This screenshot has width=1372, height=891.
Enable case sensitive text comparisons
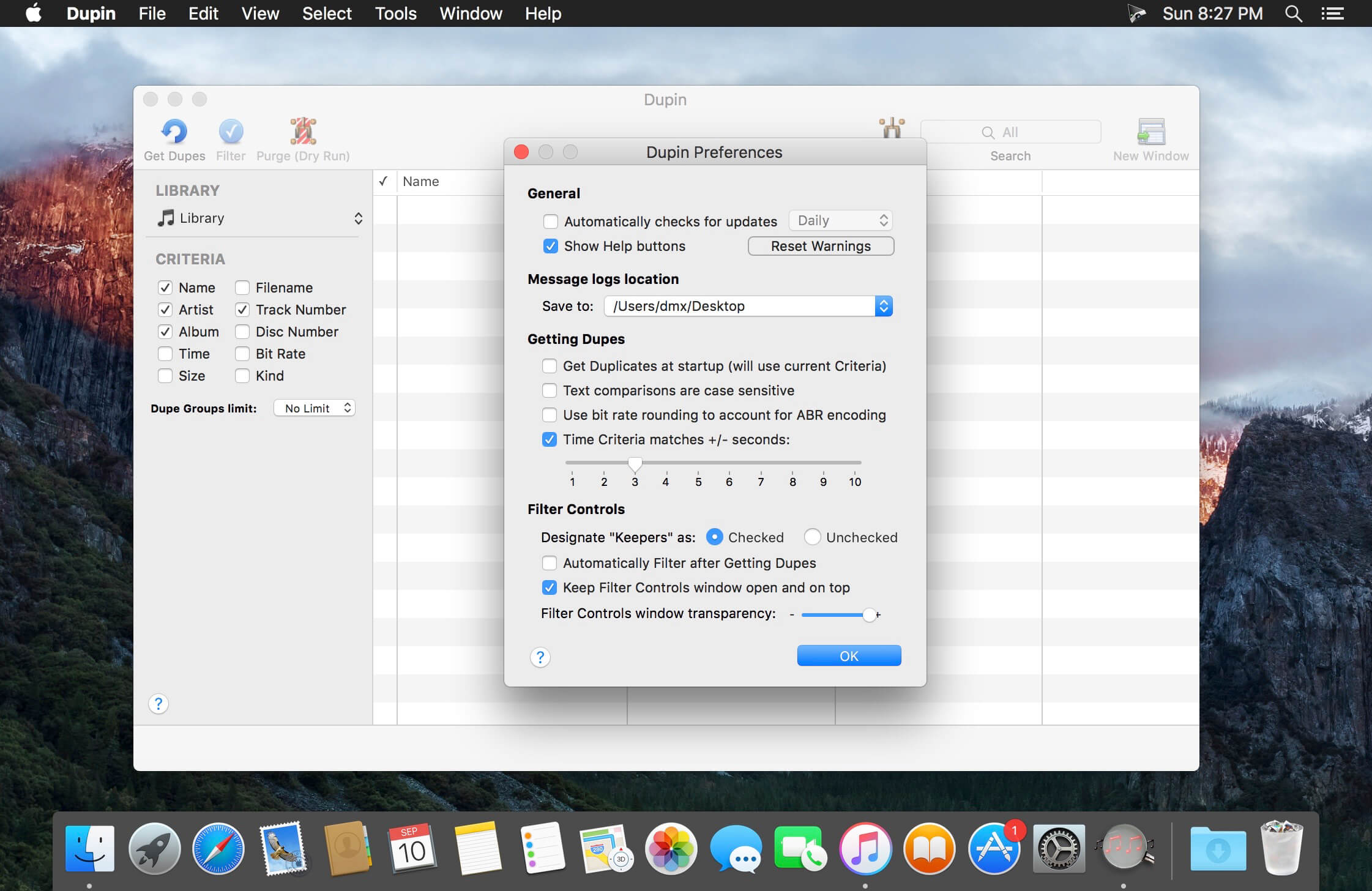[x=550, y=390]
